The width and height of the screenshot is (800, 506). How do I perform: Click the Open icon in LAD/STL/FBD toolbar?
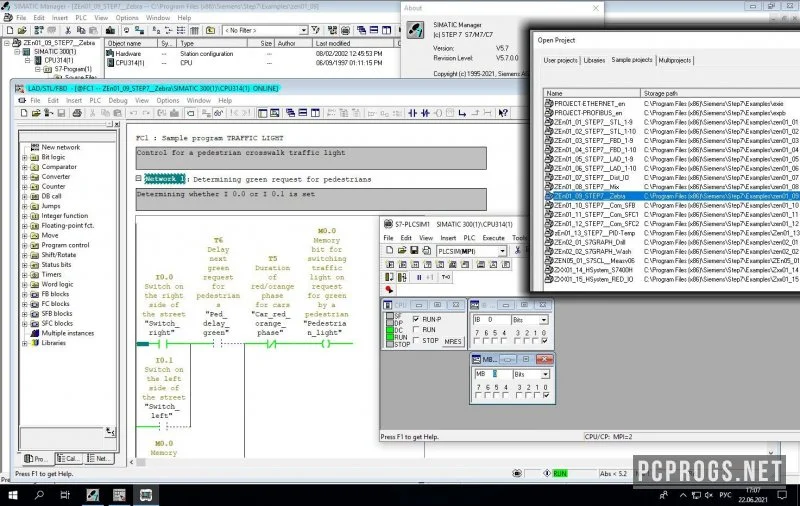pyautogui.click(x=36, y=113)
